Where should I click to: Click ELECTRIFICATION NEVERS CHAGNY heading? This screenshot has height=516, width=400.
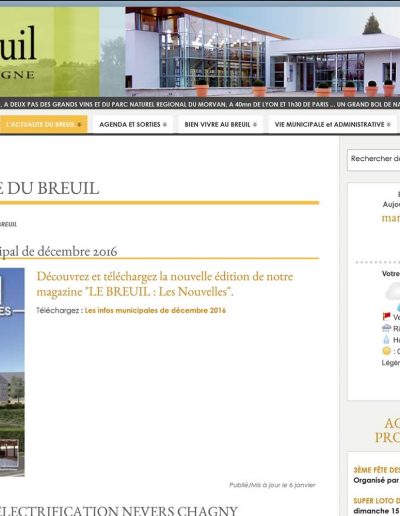click(118, 511)
